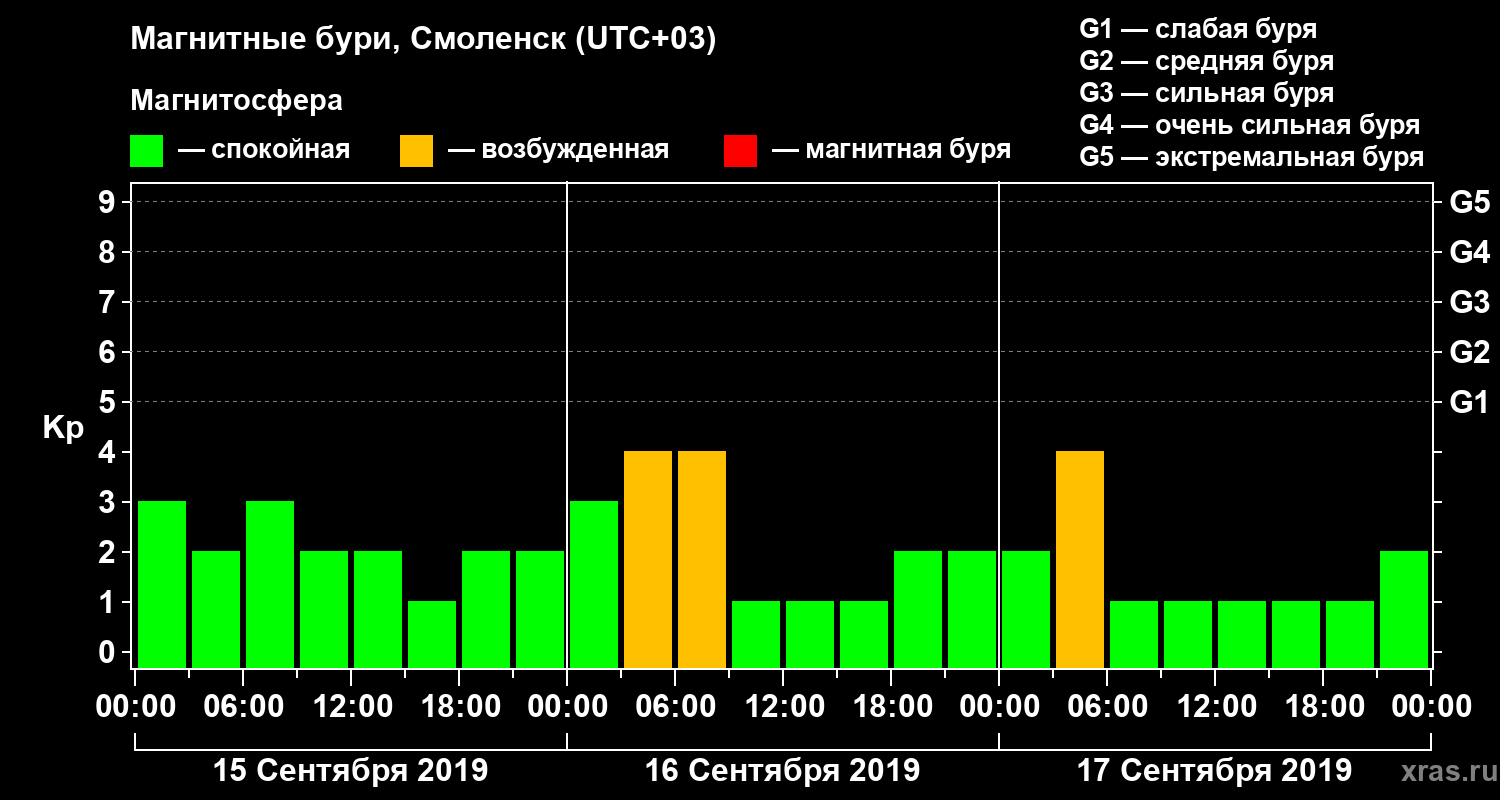Select the orange Kp 4 bar on 17 September
The image size is (1500, 800).
[x=1080, y=559]
